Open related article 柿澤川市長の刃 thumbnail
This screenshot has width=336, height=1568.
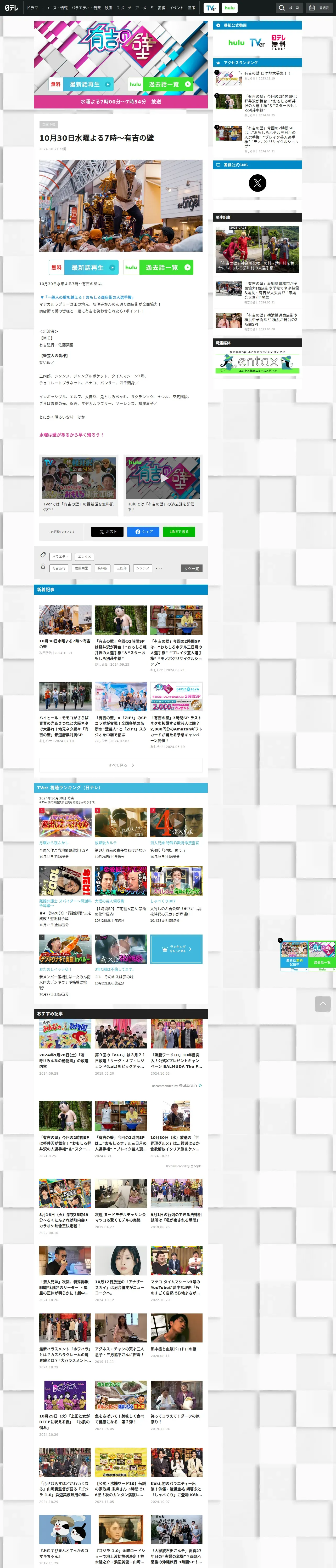coord(257,250)
